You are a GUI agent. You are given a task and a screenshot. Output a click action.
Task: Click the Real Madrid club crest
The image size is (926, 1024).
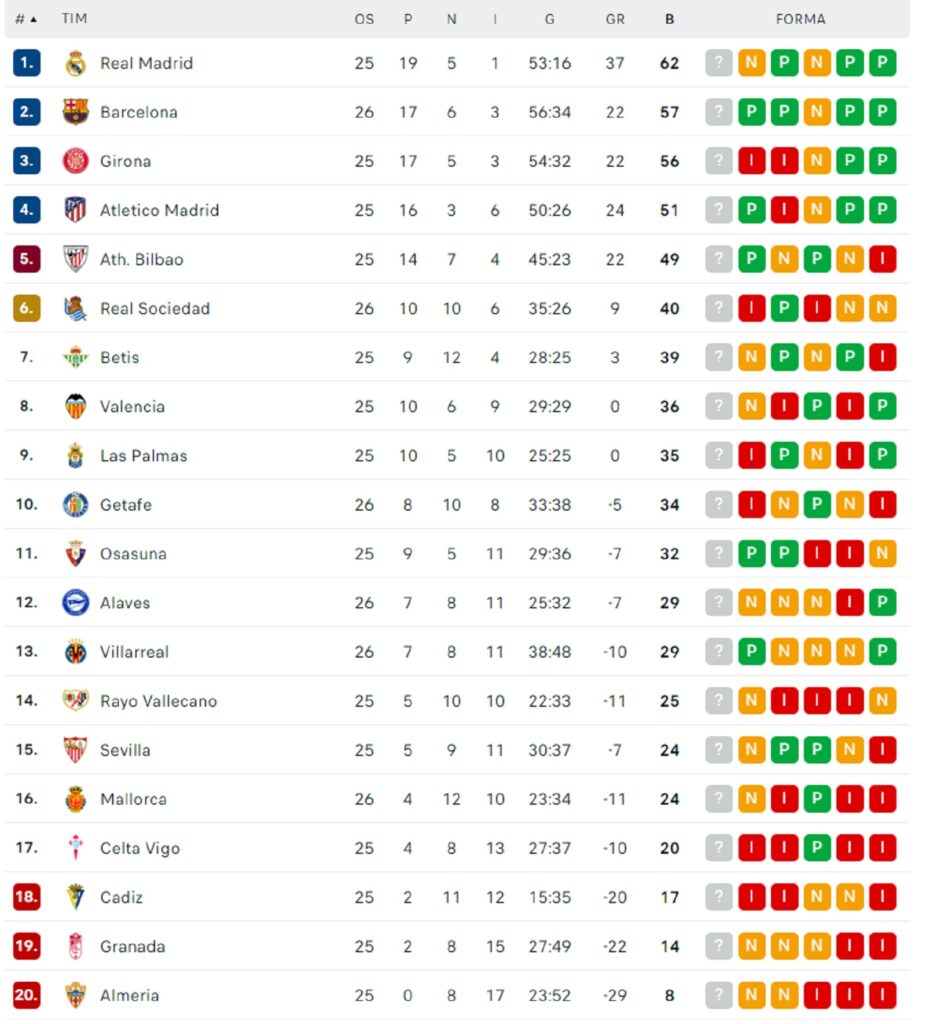[75, 63]
